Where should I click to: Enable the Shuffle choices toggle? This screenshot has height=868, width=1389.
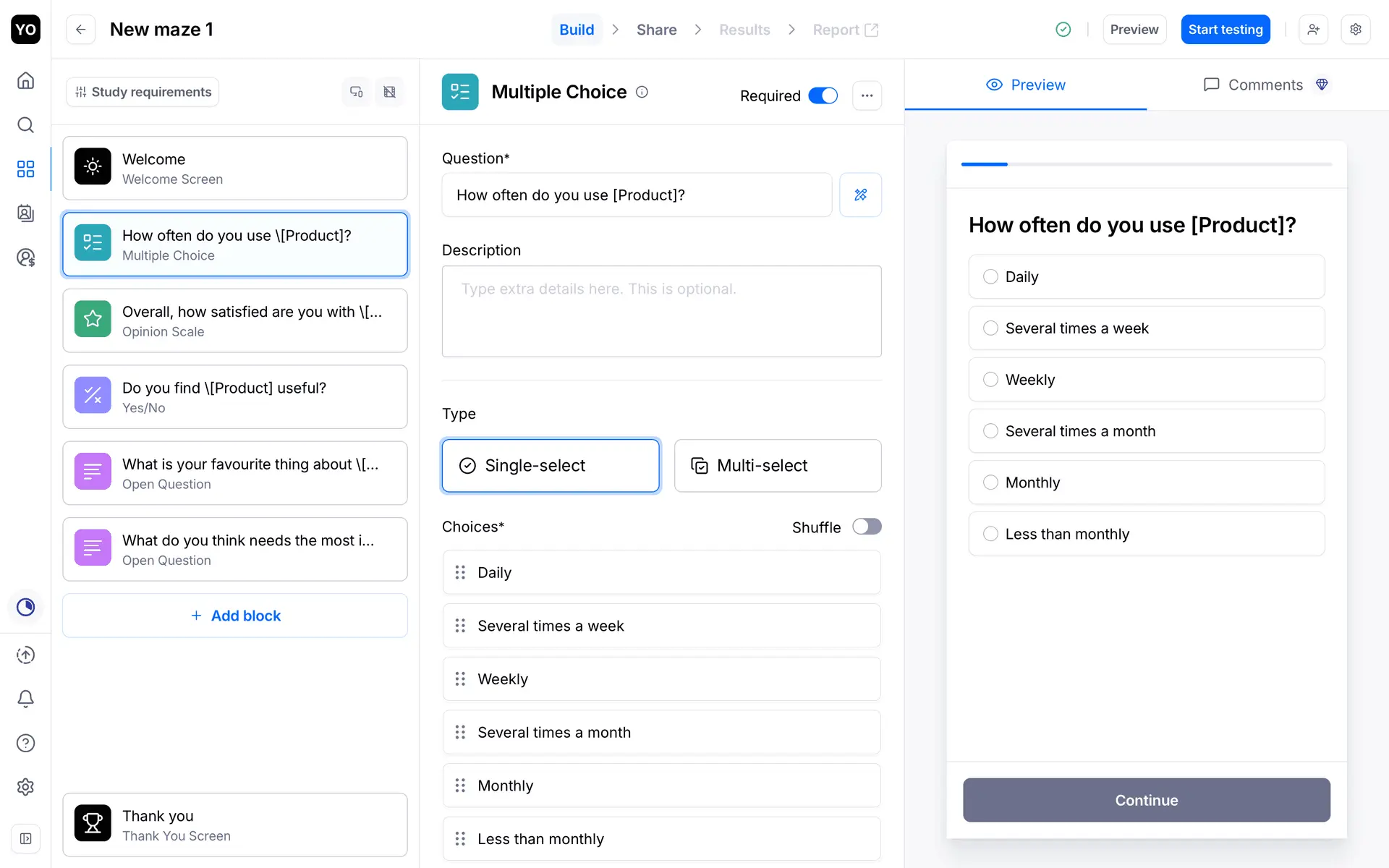coord(866,527)
